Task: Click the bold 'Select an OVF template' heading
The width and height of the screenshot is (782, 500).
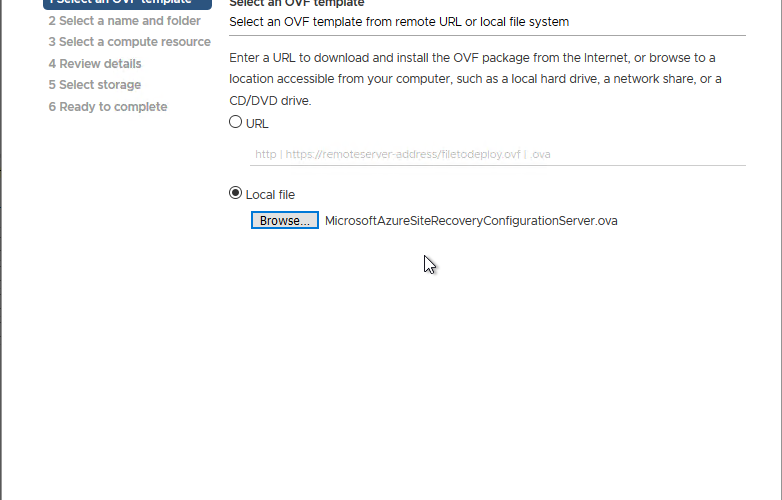Action: click(297, 3)
